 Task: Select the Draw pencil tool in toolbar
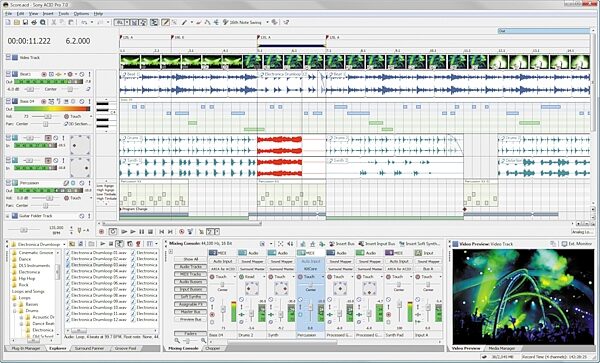click(165, 23)
